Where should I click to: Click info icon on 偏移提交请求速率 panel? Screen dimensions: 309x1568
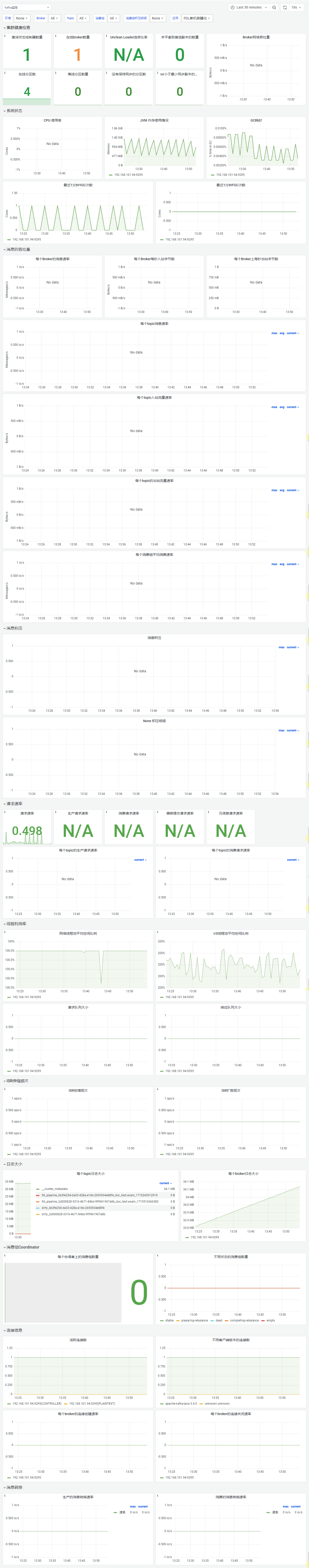tap(158, 812)
